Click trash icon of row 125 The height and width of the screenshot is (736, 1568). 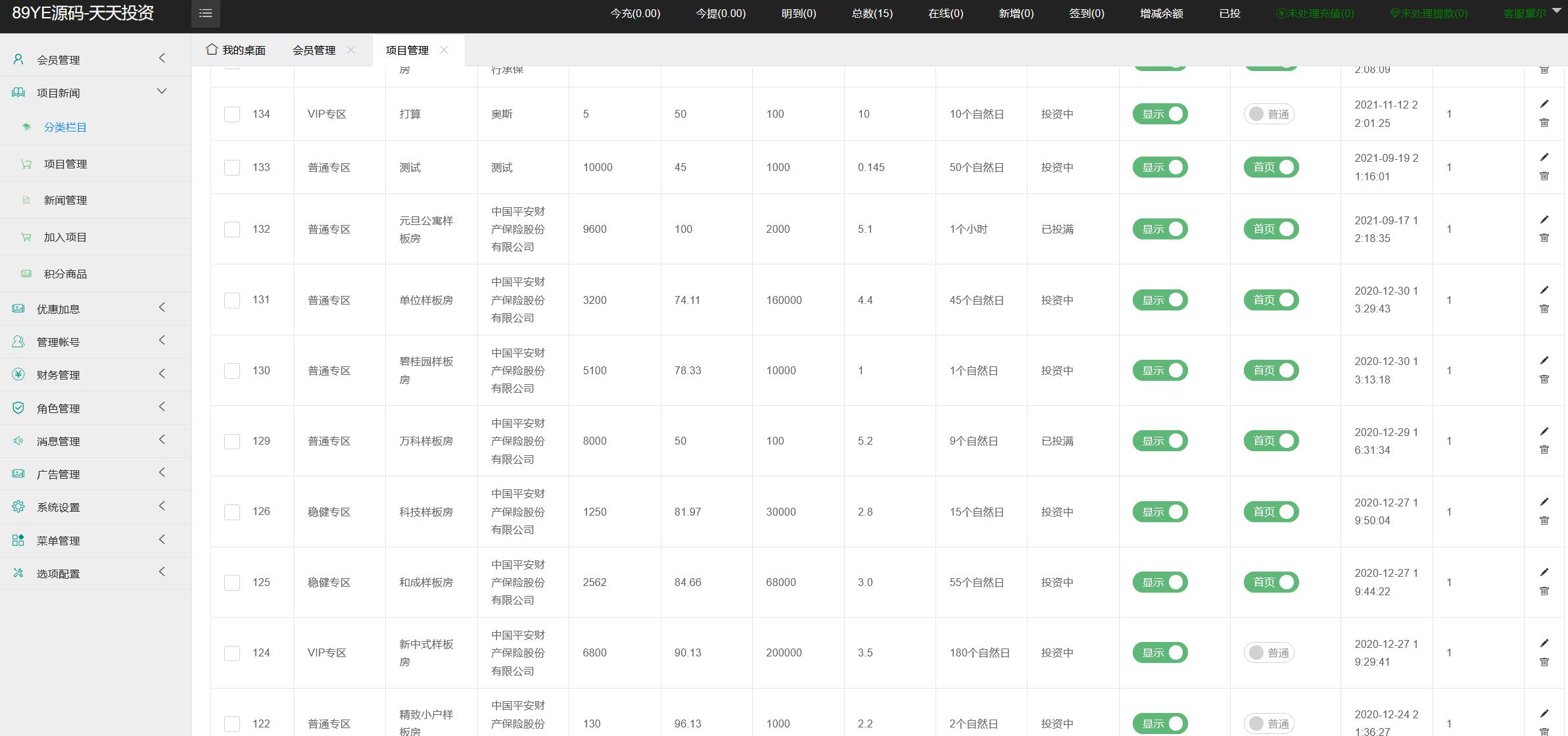[x=1544, y=591]
